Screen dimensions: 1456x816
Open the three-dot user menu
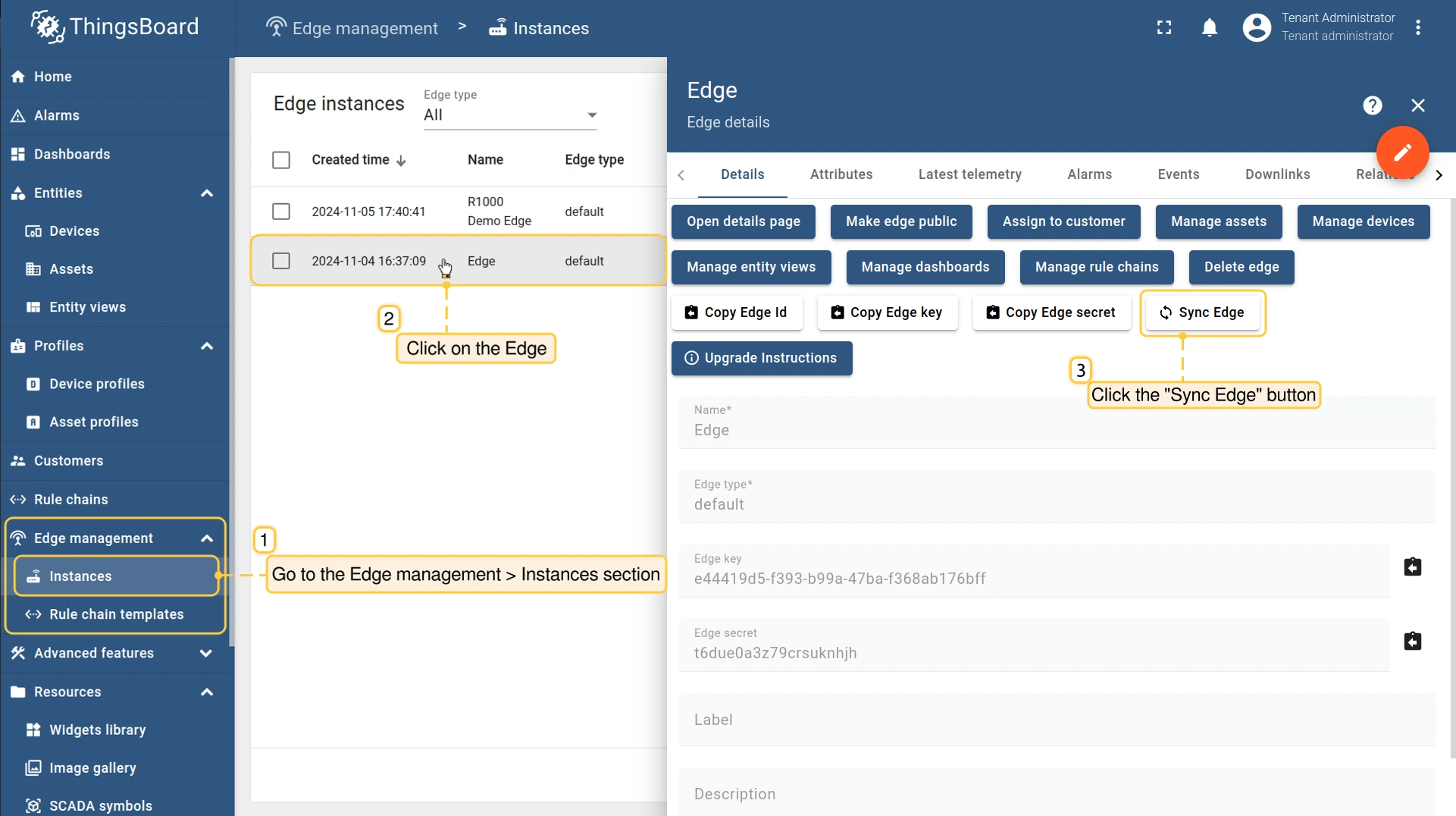1417,28
